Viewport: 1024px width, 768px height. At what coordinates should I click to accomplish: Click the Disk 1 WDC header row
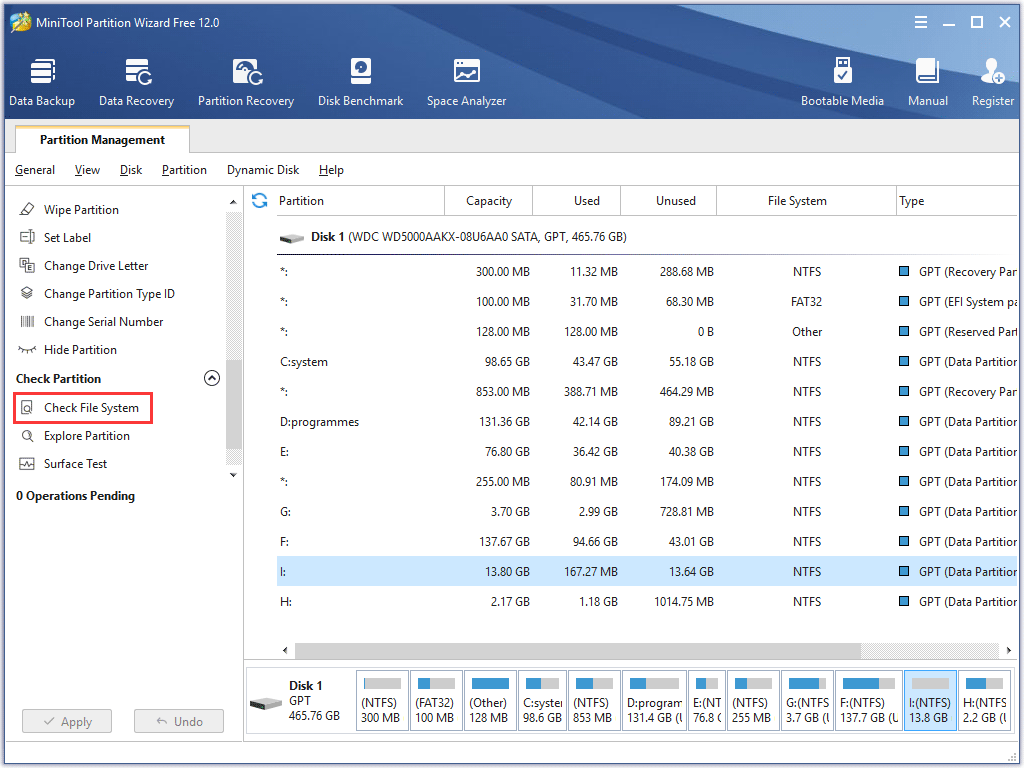pyautogui.click(x=647, y=237)
